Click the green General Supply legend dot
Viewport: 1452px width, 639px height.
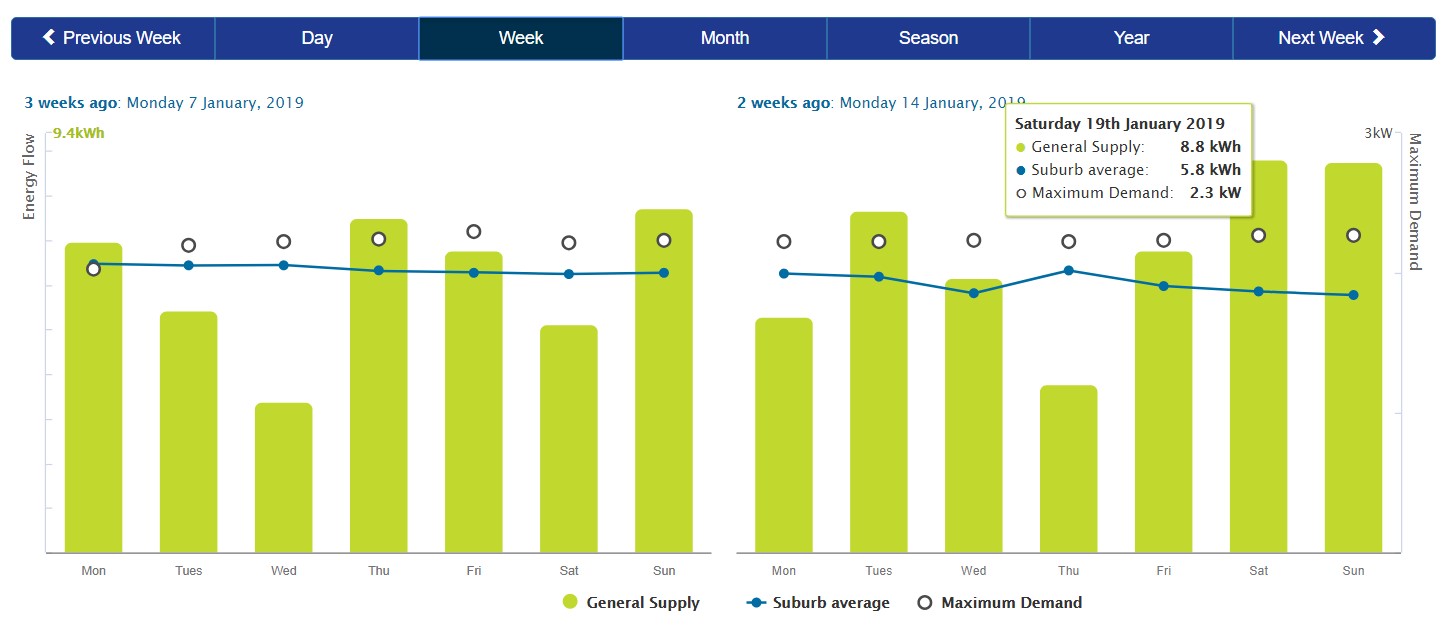tap(571, 602)
